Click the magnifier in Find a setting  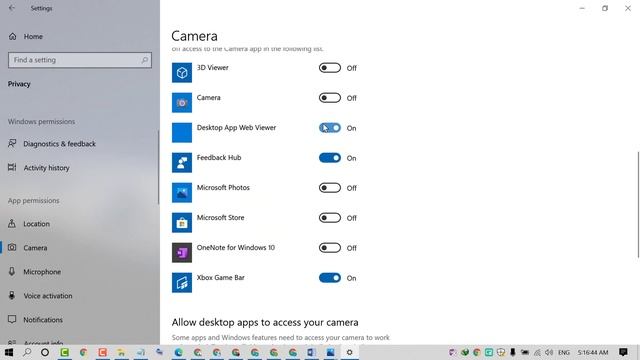pos(144,60)
